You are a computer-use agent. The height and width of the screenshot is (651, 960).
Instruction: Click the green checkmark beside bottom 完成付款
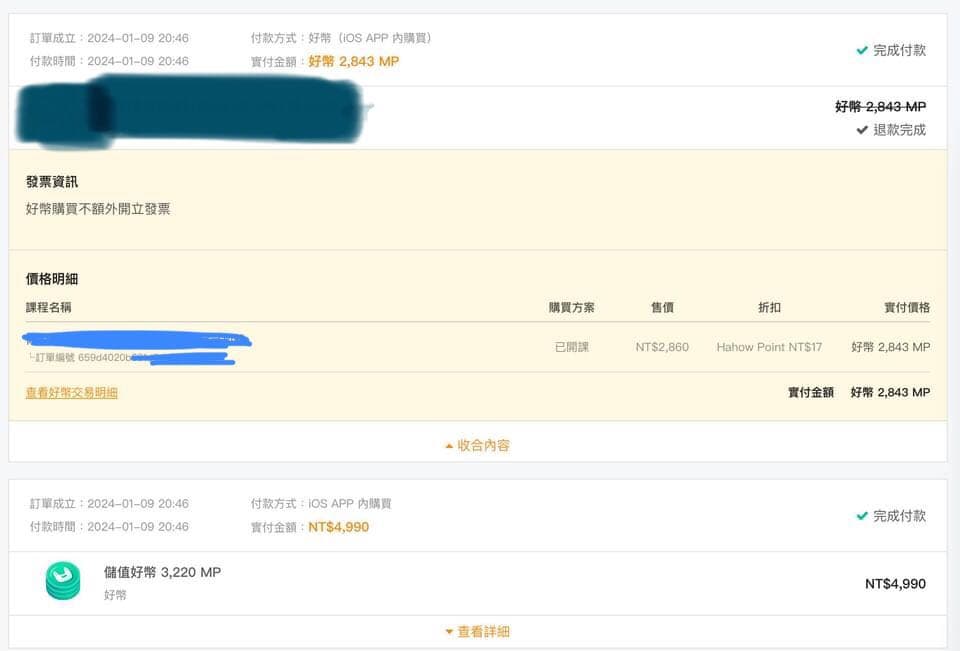tap(862, 516)
